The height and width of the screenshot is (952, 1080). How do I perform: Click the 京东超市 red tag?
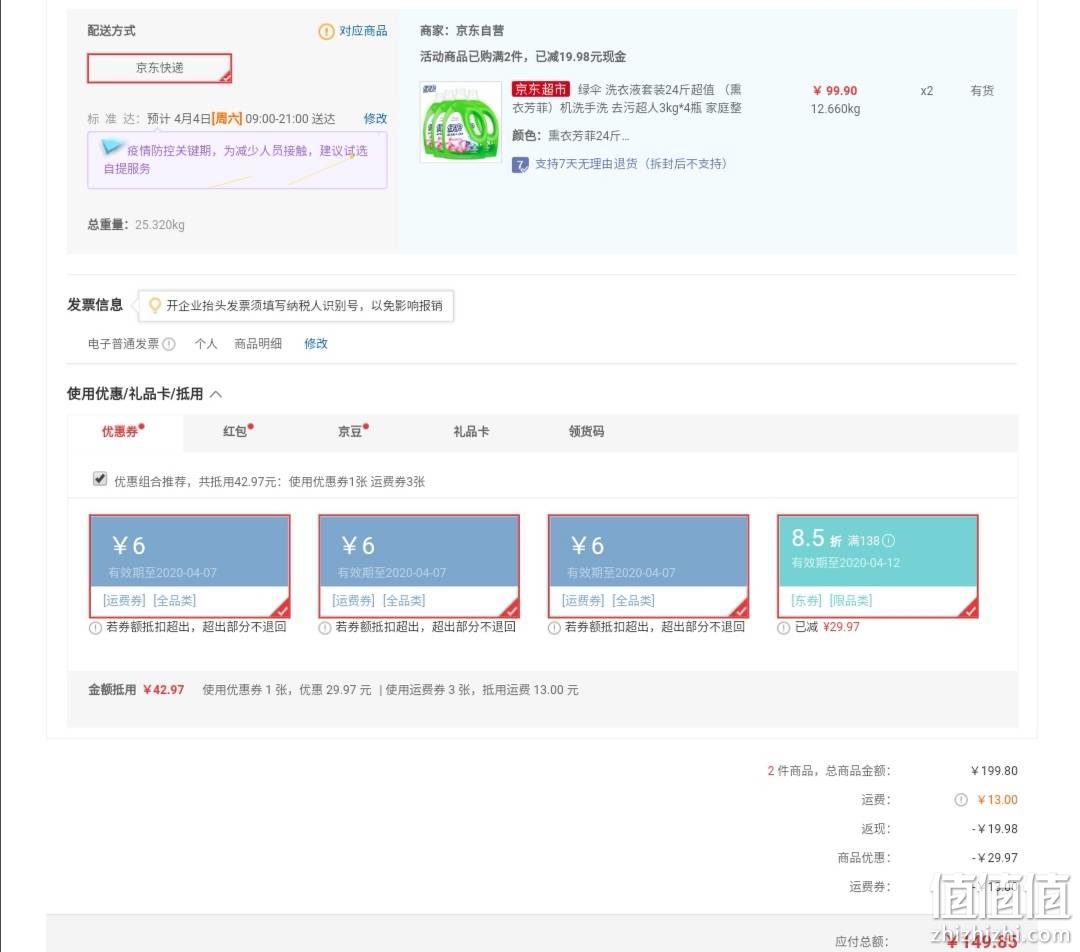click(541, 90)
